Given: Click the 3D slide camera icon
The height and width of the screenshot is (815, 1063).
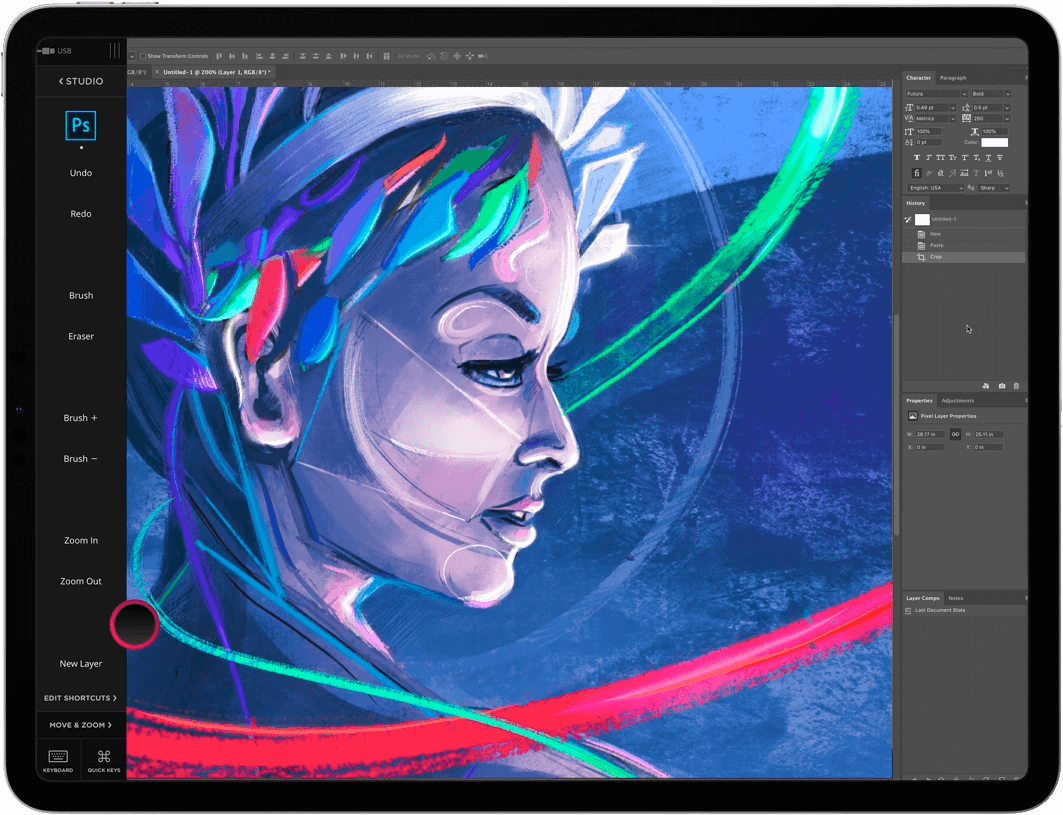Looking at the screenshot, I should pos(470,56).
